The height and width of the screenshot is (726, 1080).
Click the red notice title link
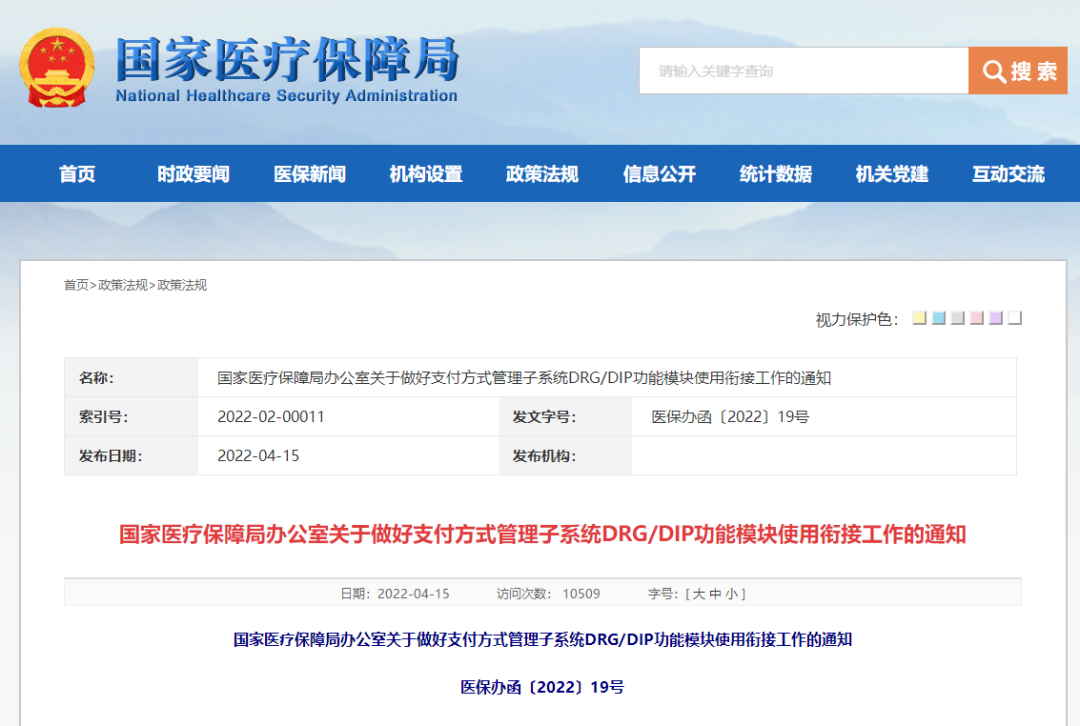(x=540, y=534)
